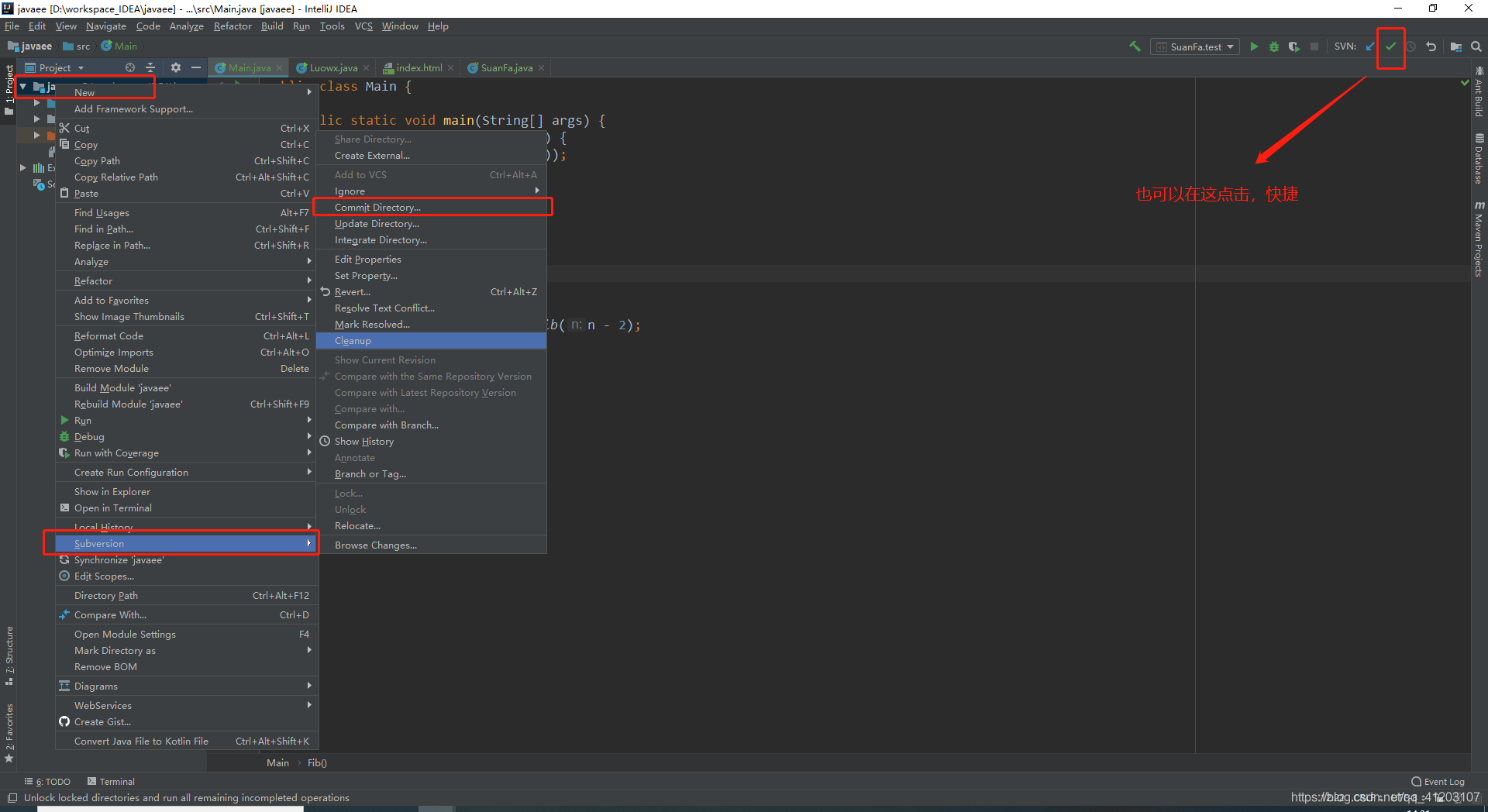Open the 6: TODO tool window
This screenshot has height=812, width=1488.
coord(47,782)
